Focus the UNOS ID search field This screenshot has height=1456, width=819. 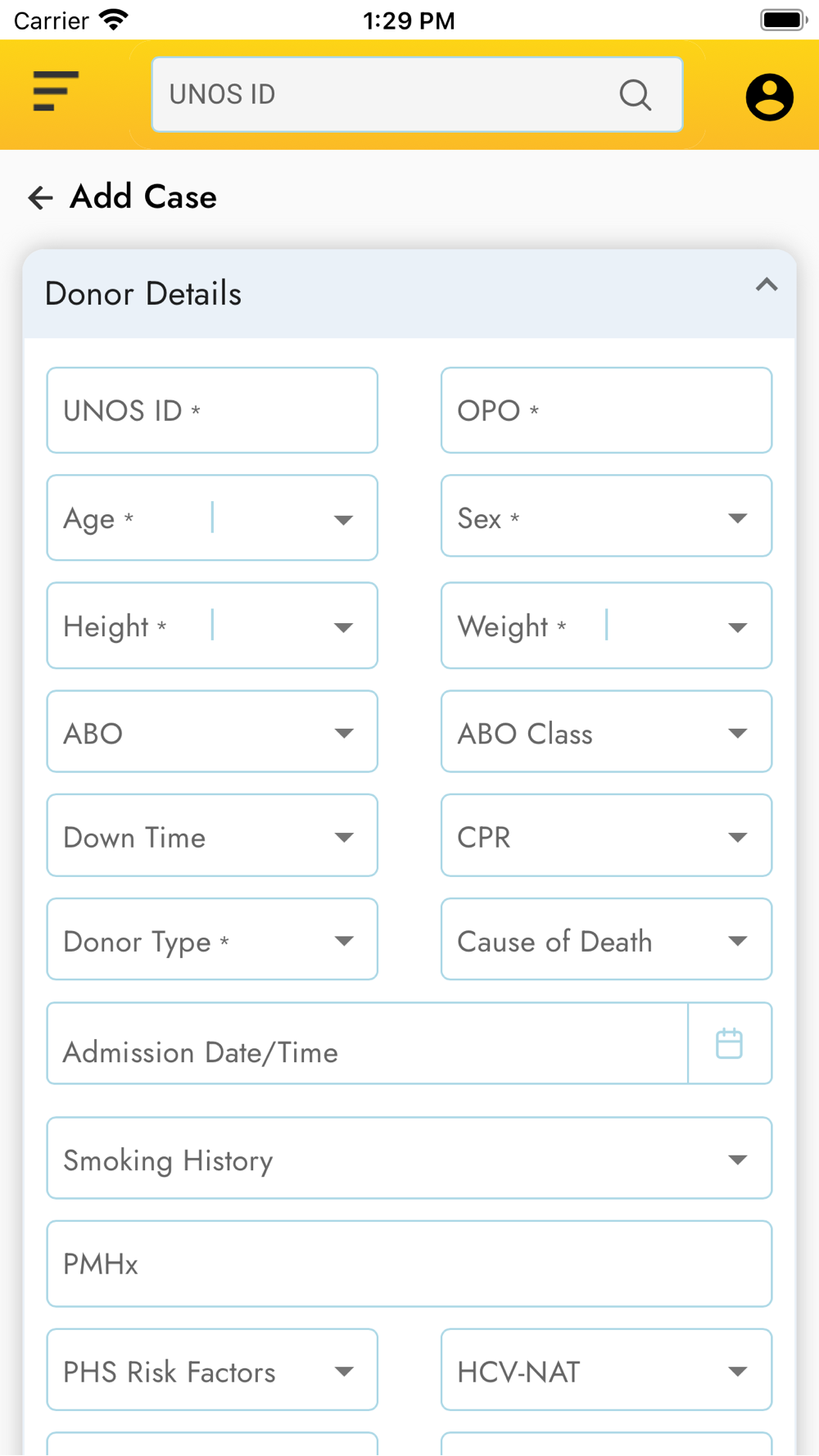point(417,94)
